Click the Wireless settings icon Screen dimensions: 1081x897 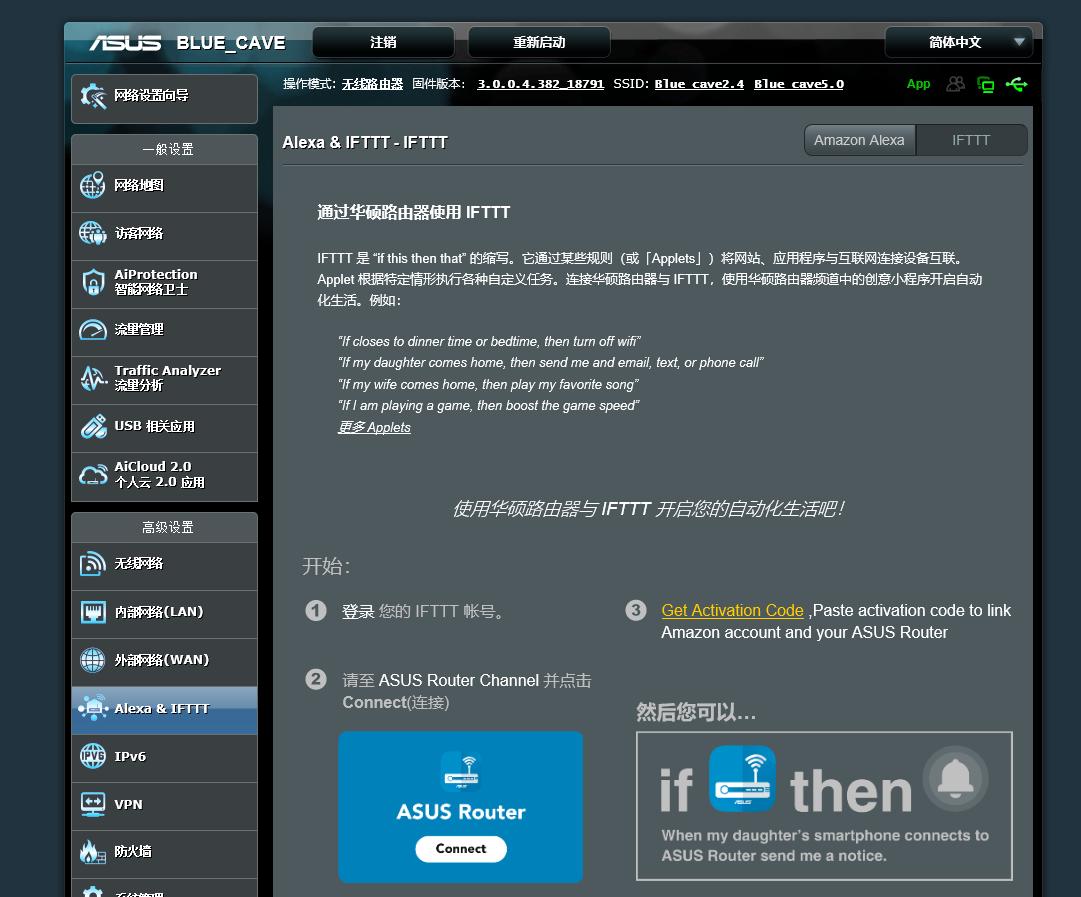tap(92, 563)
